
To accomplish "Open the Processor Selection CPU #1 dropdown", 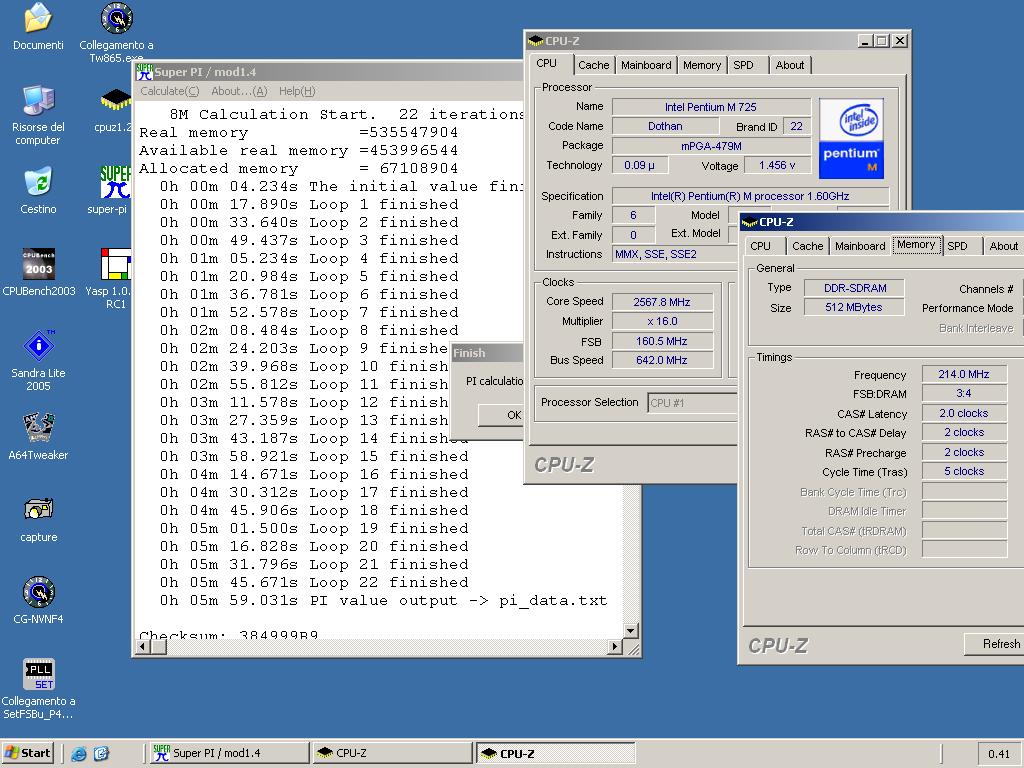I will pos(692,403).
